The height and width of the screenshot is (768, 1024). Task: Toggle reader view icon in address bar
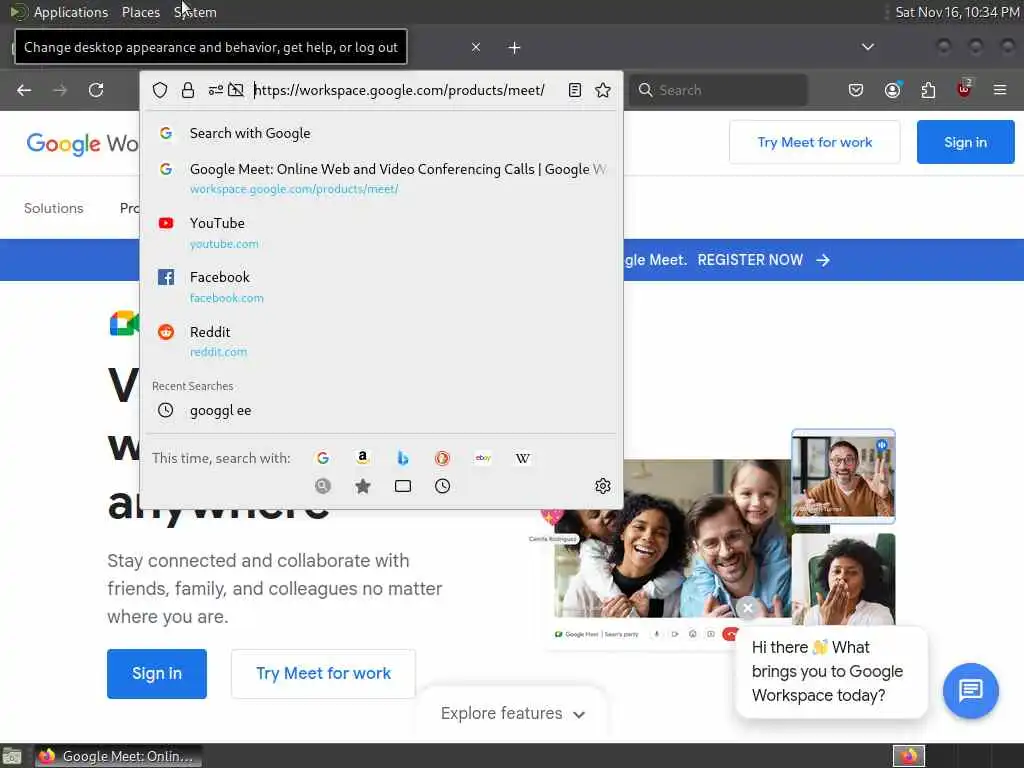point(575,90)
